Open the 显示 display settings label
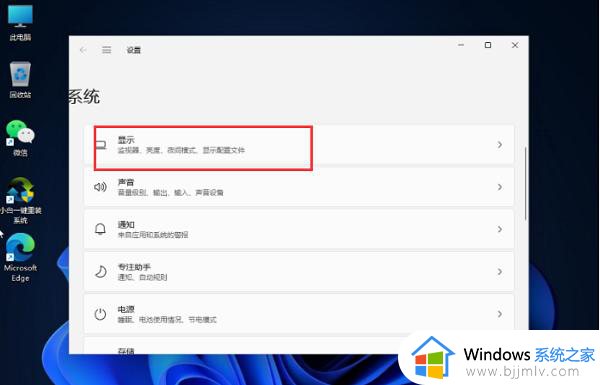 126,140
